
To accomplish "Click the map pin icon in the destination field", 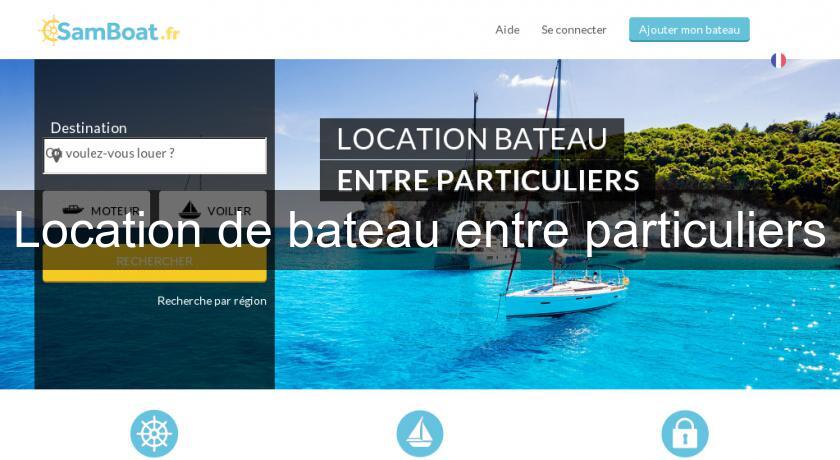I will pyautogui.click(x=56, y=155).
